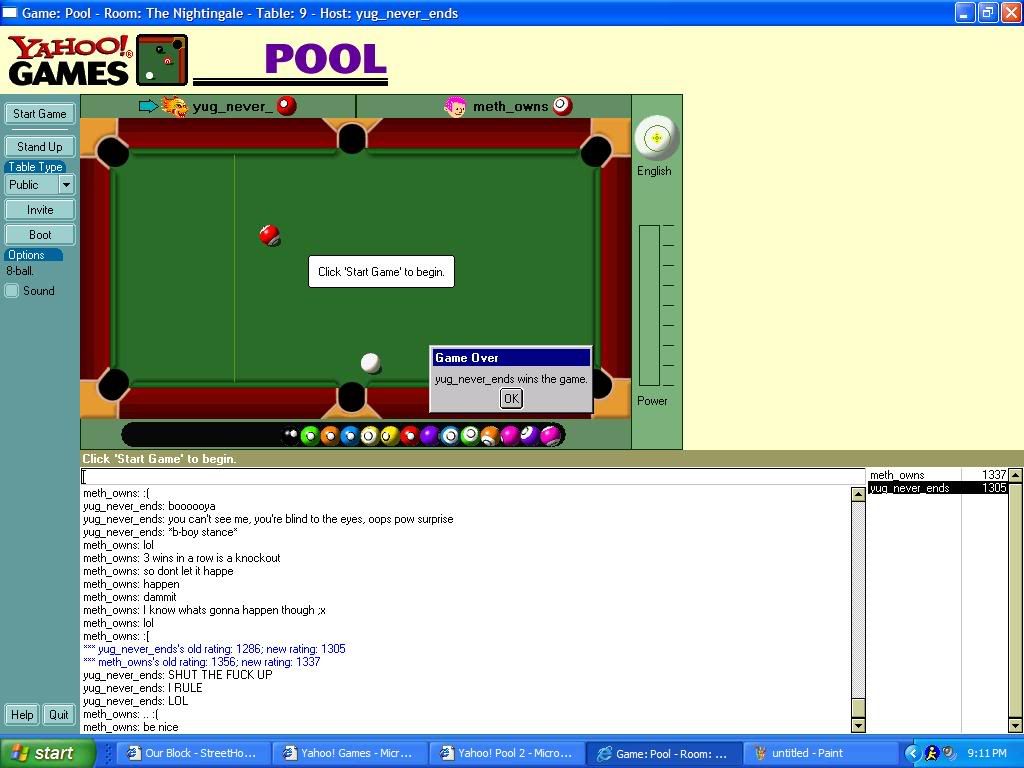Click the yellow striped ball in the rack
Screen dimensions: 1024x768
pyautogui.click(x=370, y=436)
